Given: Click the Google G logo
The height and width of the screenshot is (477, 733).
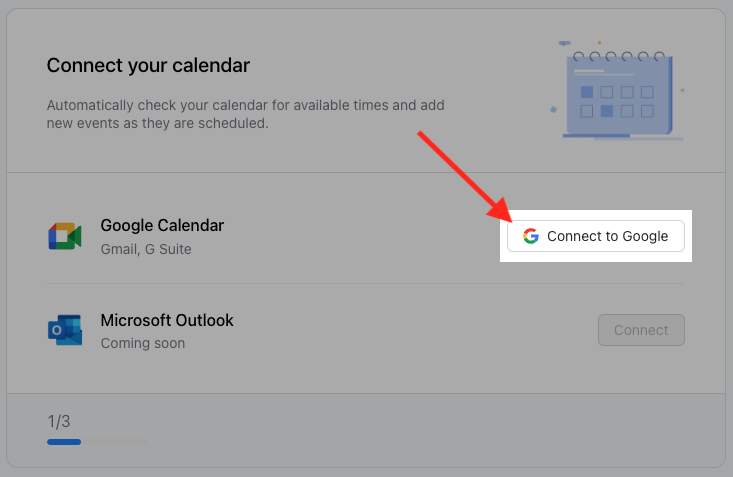Looking at the screenshot, I should click(x=531, y=236).
